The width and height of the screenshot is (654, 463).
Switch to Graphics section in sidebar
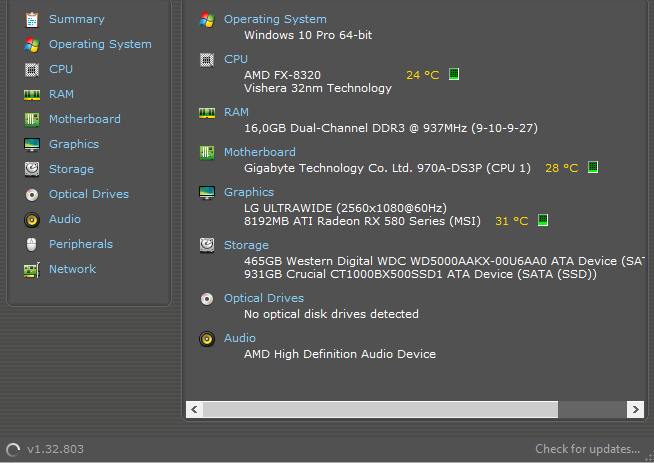[x=74, y=144]
